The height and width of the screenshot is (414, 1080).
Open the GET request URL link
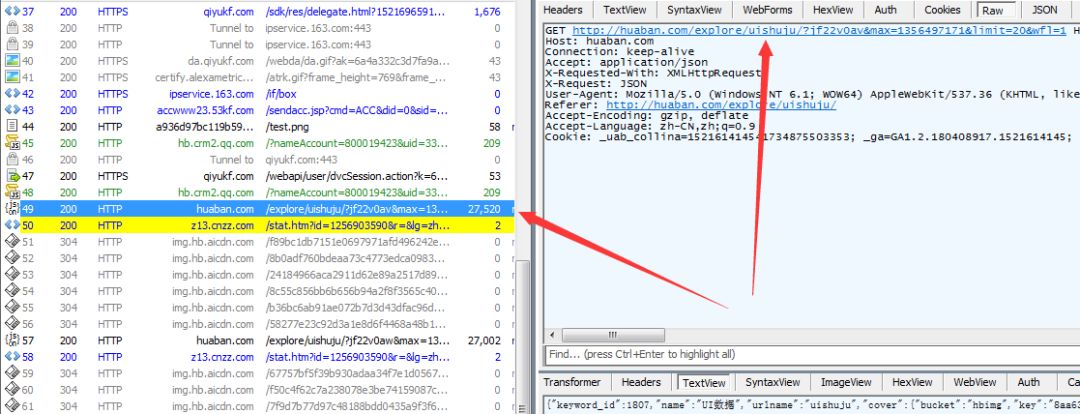[819, 30]
